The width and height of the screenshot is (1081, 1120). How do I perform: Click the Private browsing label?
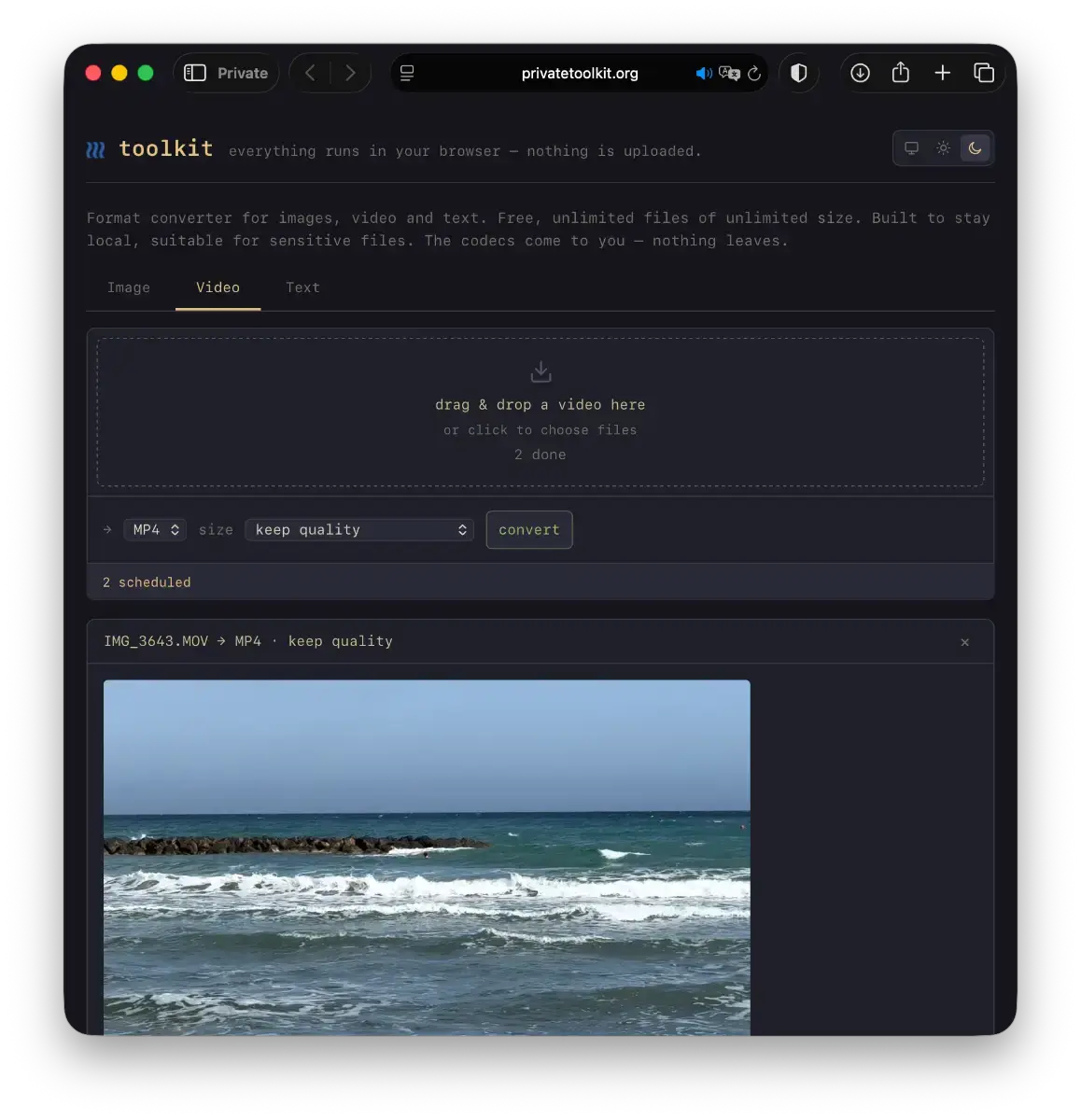[243, 73]
